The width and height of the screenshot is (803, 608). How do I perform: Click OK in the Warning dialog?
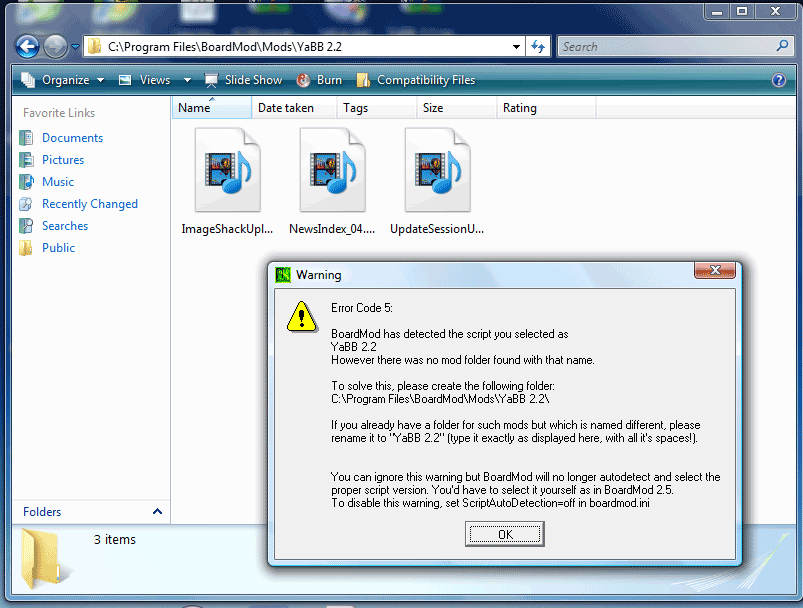(x=504, y=534)
